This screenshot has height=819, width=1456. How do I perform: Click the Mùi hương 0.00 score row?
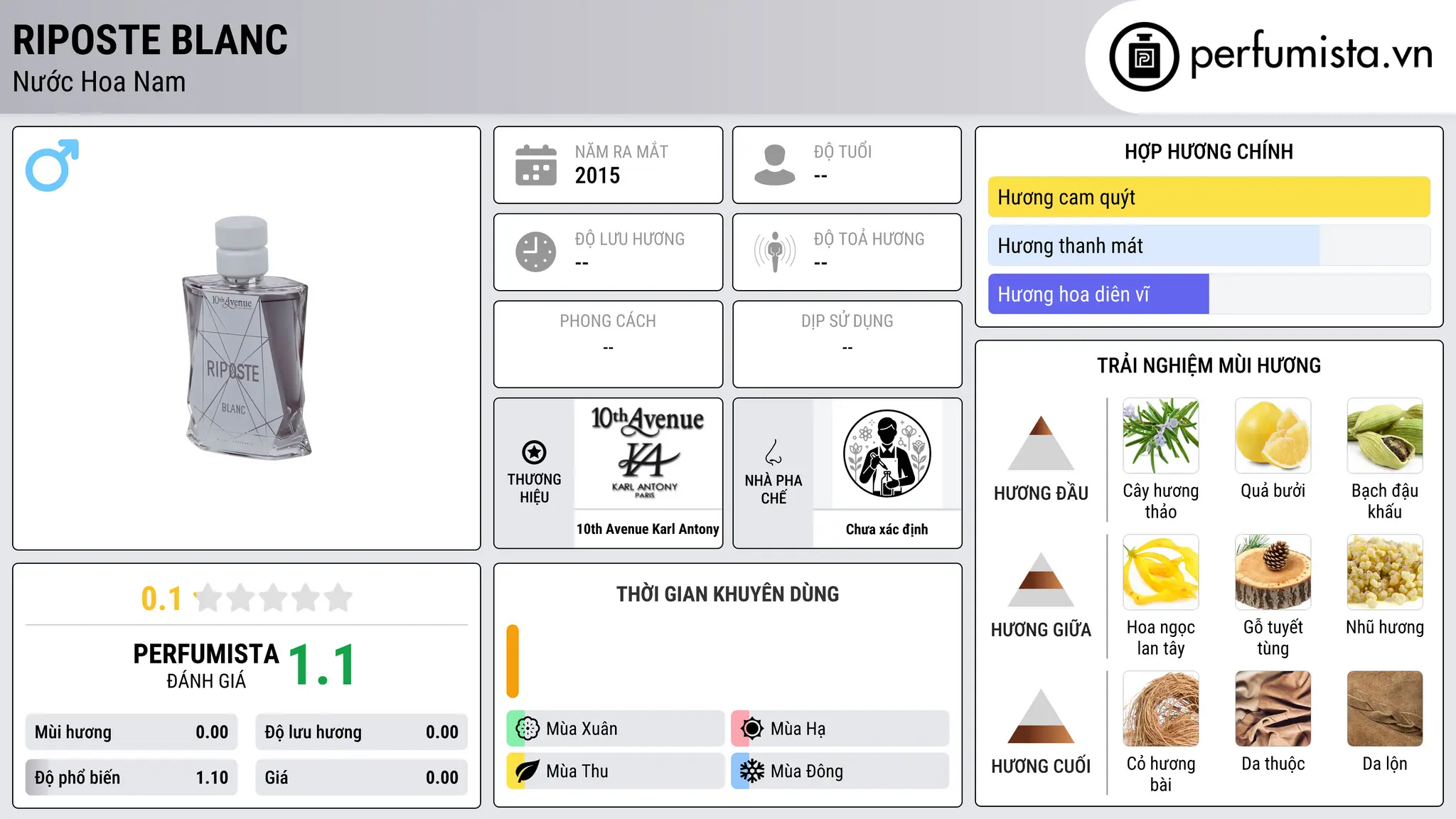pos(132,732)
